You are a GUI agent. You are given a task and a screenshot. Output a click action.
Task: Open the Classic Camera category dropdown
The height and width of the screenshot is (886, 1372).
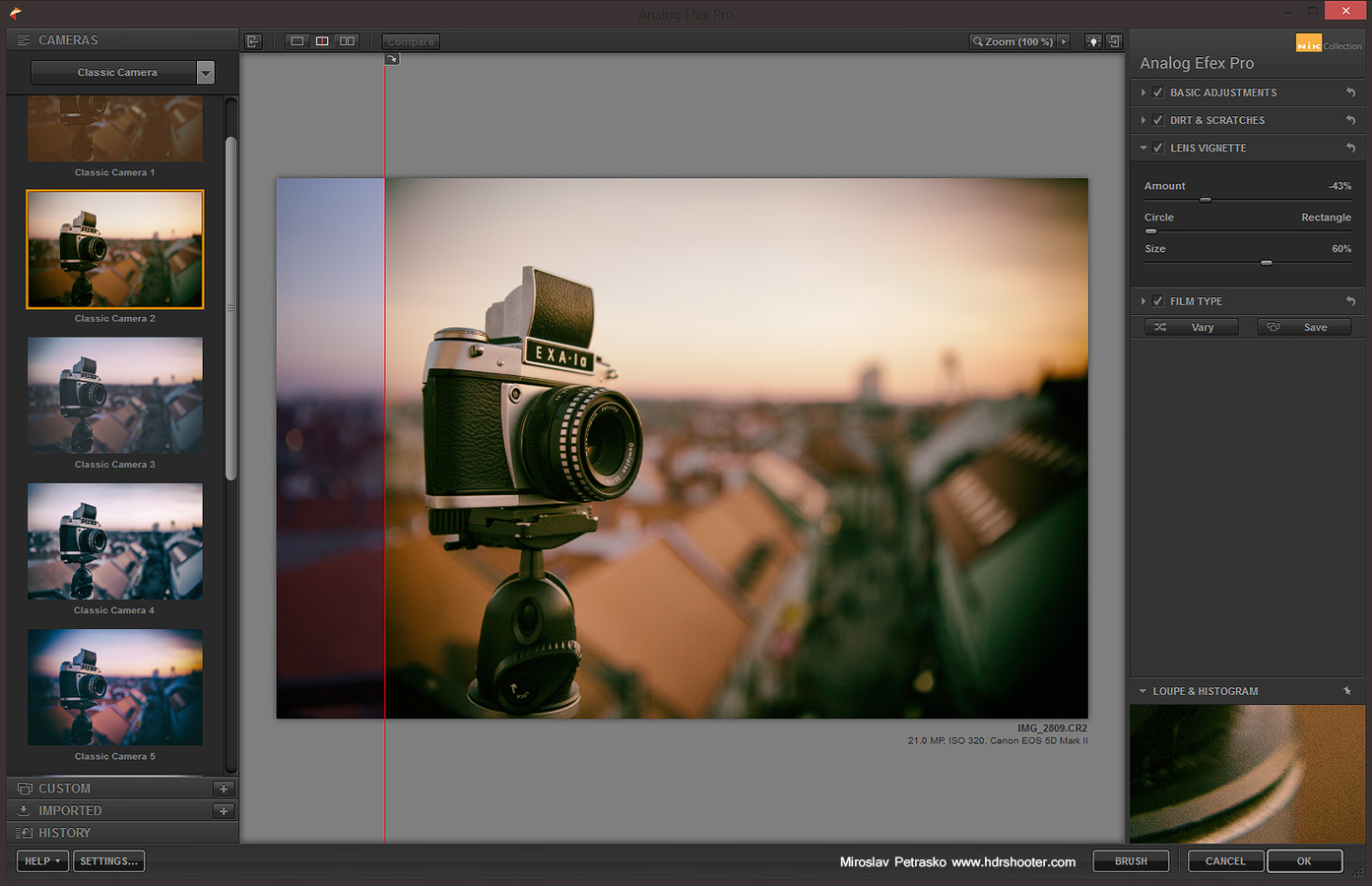click(x=122, y=72)
